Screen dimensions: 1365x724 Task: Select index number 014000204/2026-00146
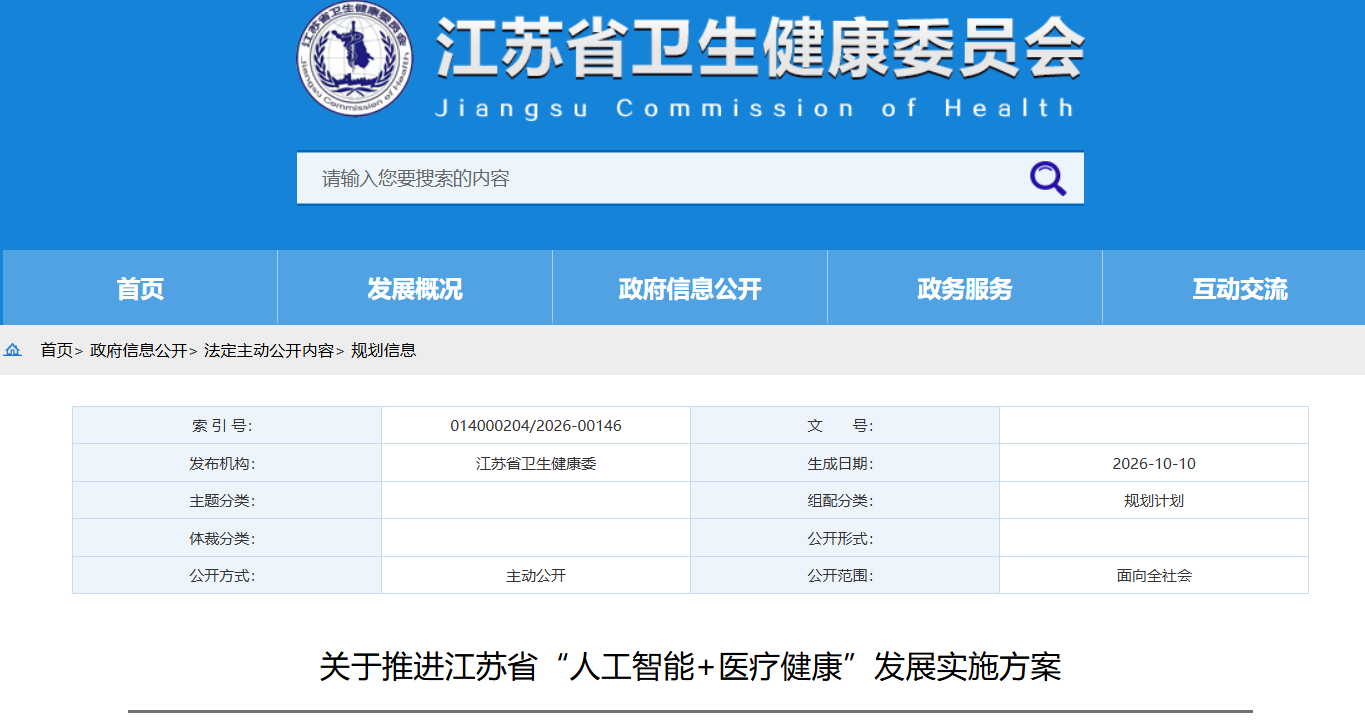(536, 426)
